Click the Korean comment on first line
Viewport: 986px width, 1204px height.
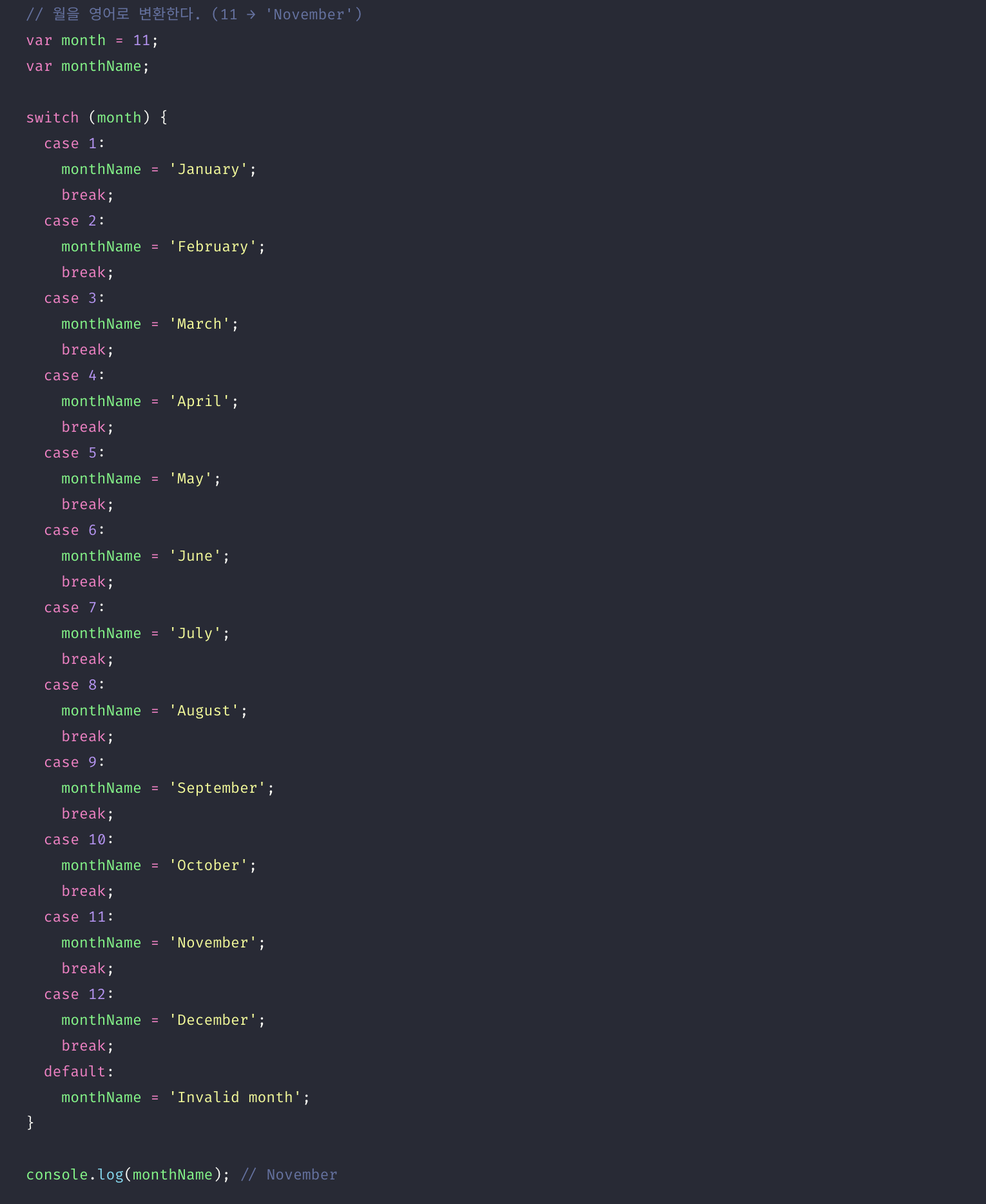(x=194, y=14)
